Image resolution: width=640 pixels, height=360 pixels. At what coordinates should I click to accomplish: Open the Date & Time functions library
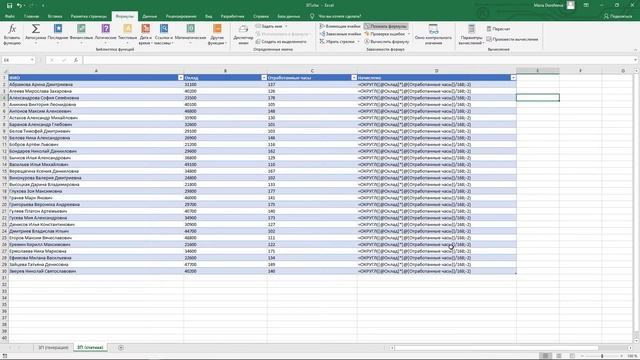click(145, 34)
